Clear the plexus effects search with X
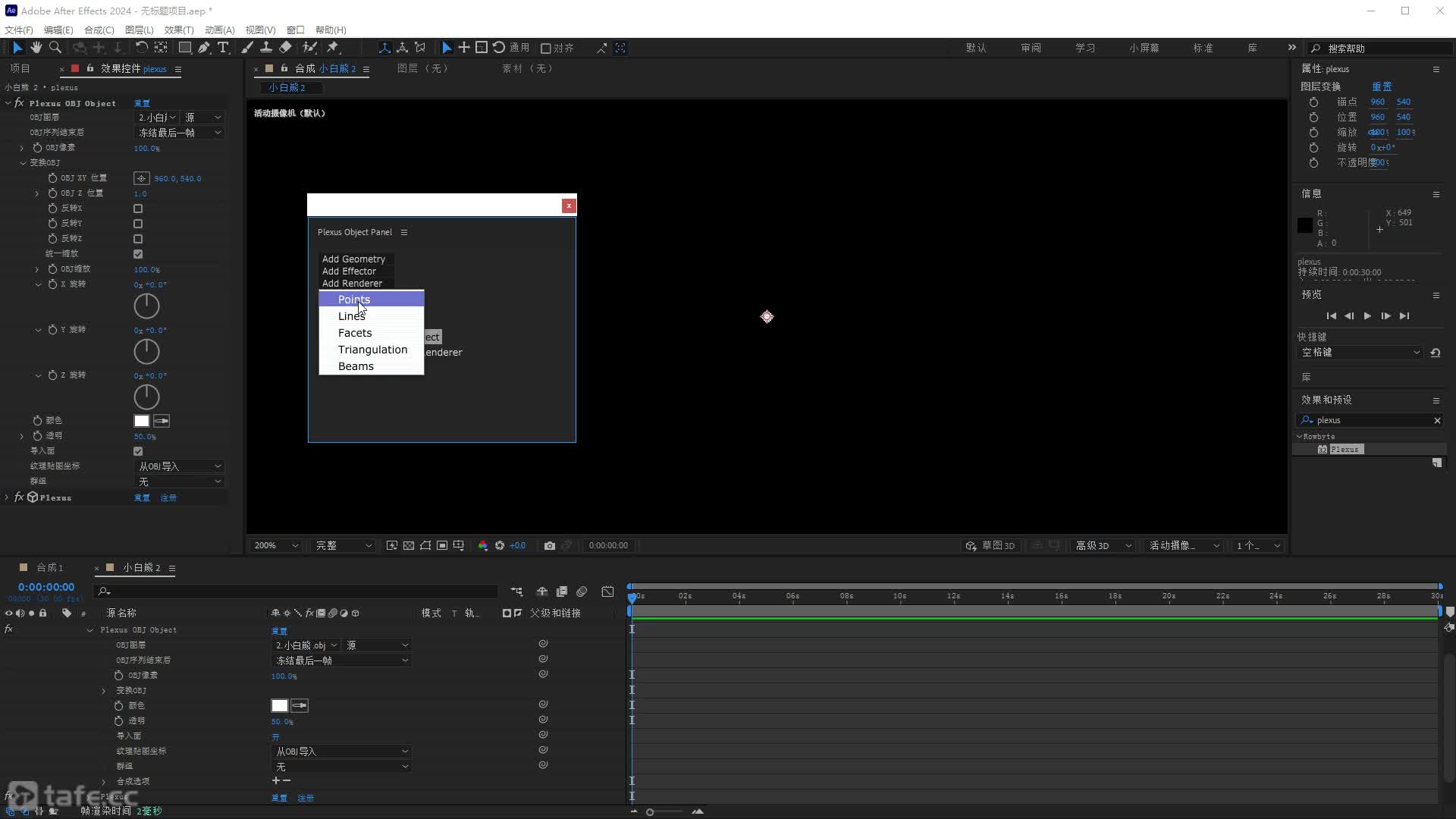The image size is (1456, 819). click(1437, 420)
